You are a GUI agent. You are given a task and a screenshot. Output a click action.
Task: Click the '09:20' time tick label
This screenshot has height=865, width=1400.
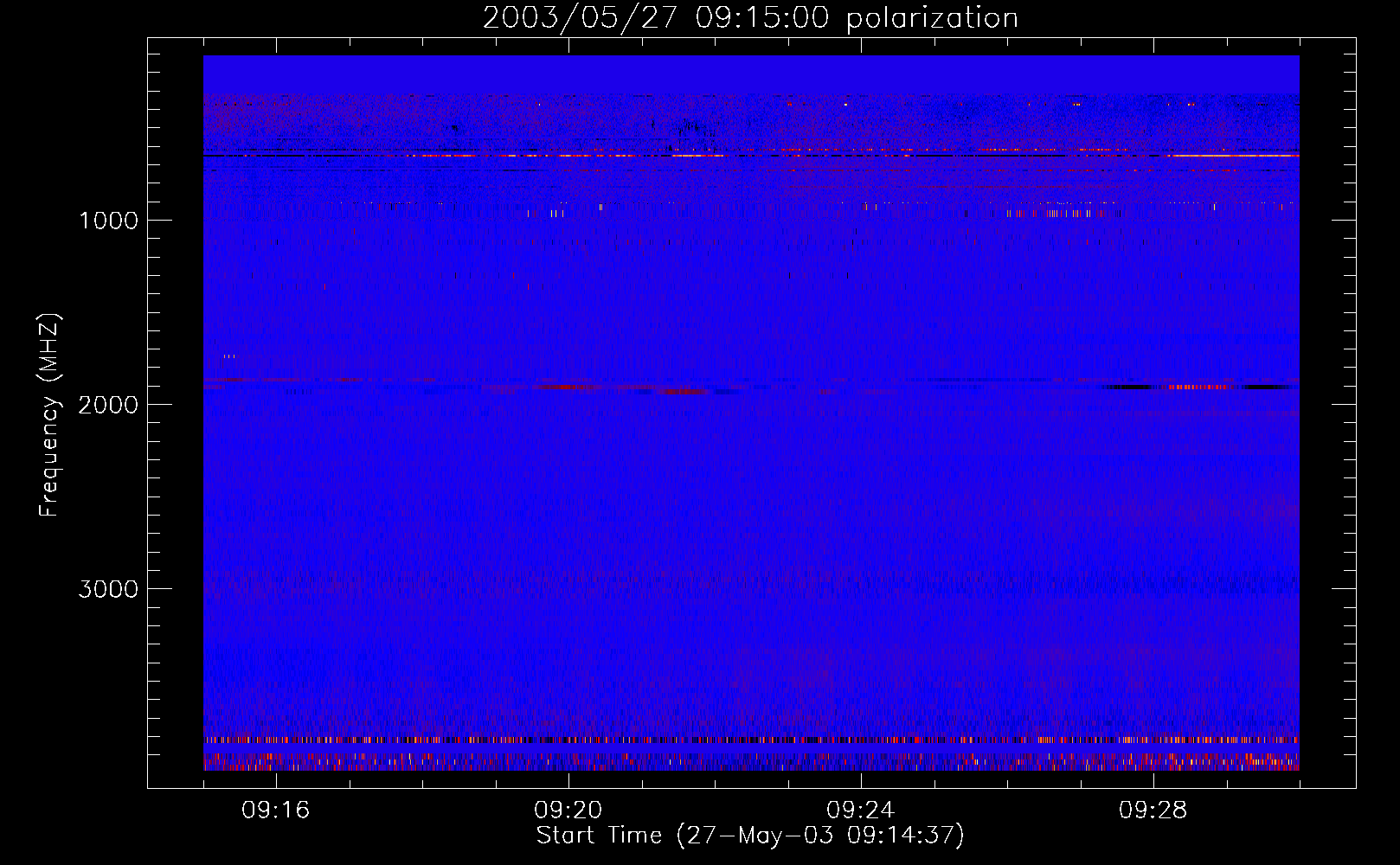click(x=568, y=811)
